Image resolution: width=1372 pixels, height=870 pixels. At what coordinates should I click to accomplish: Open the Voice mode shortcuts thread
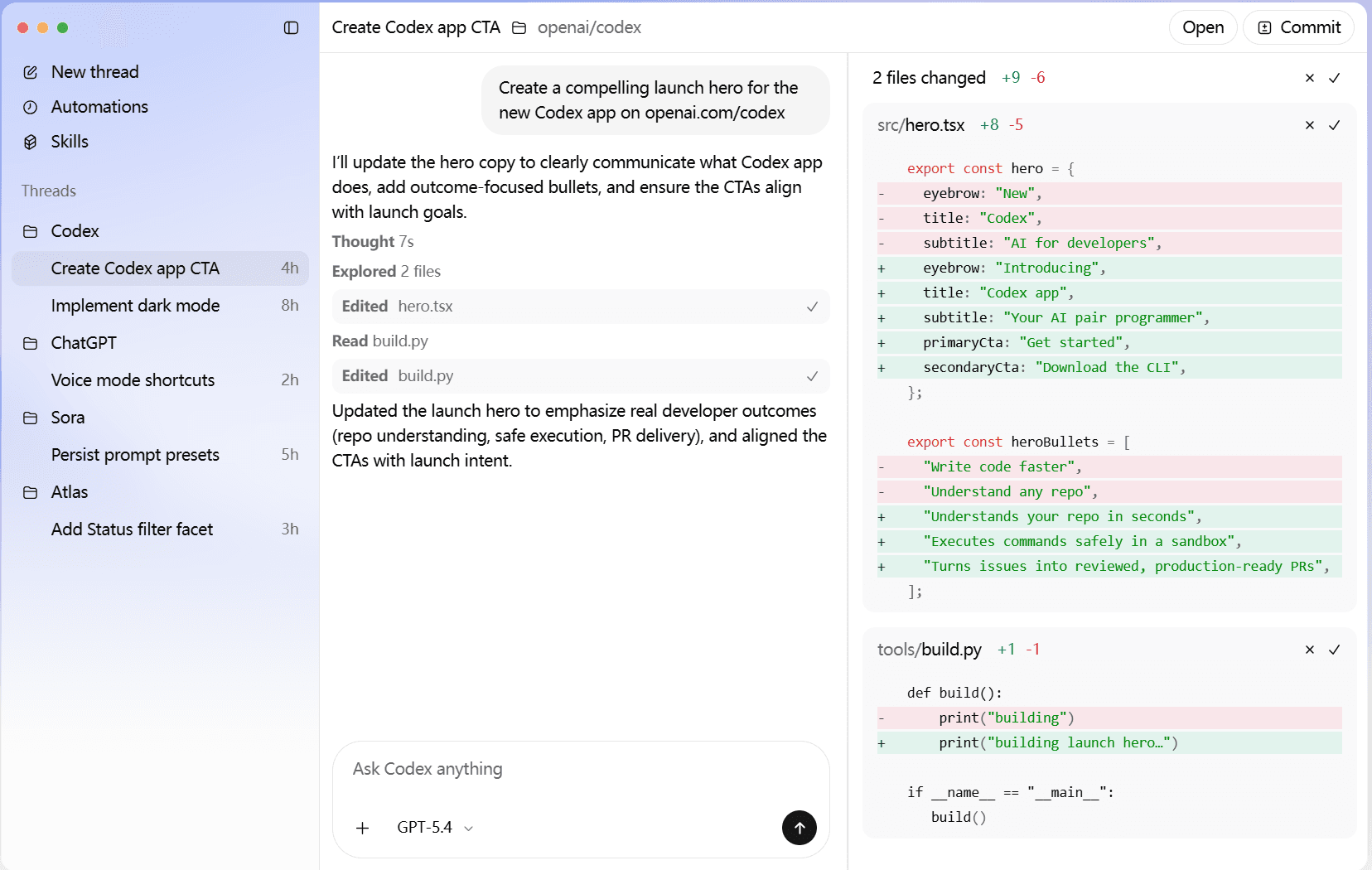[x=133, y=380]
